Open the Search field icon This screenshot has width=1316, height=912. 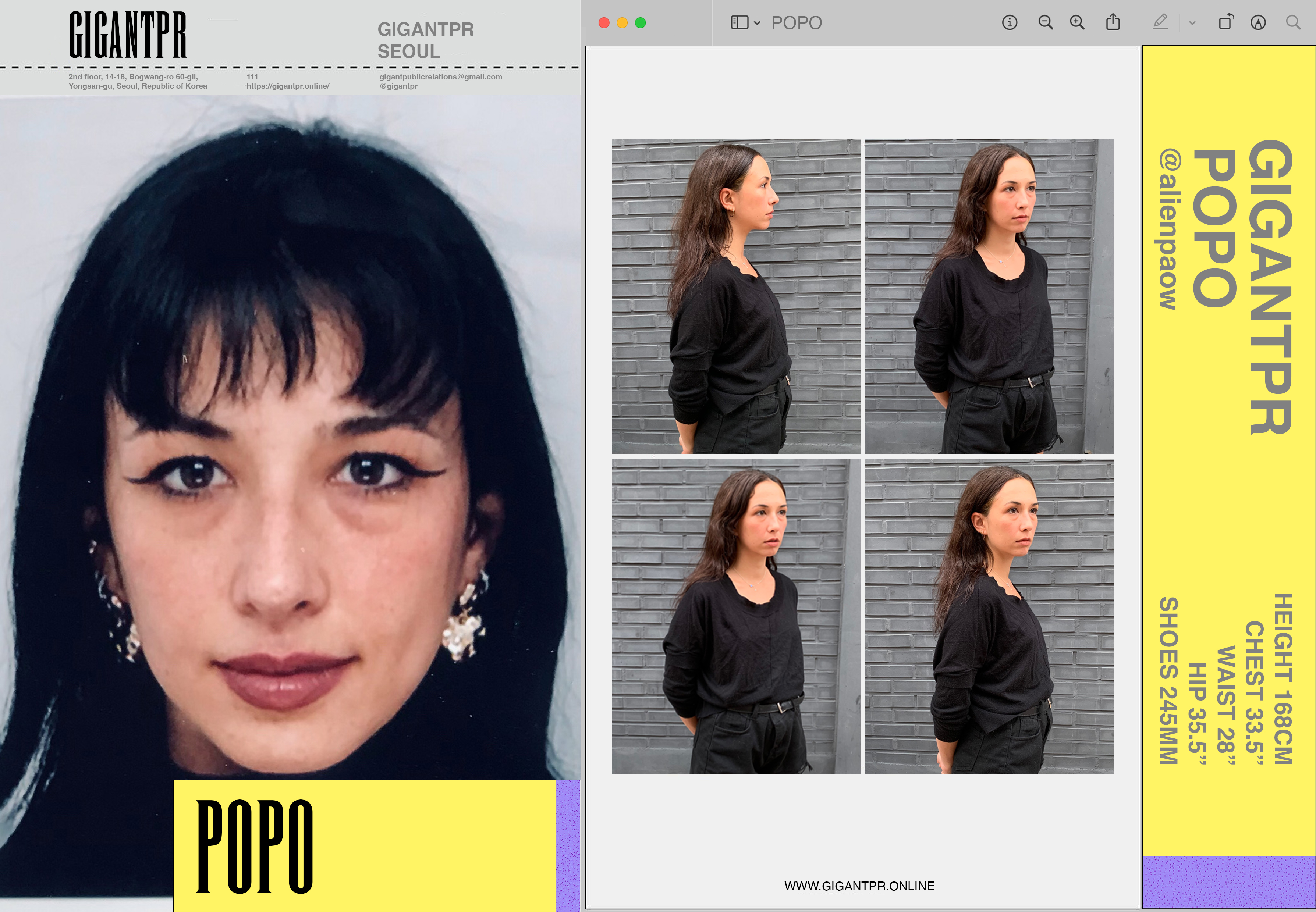1293,23
